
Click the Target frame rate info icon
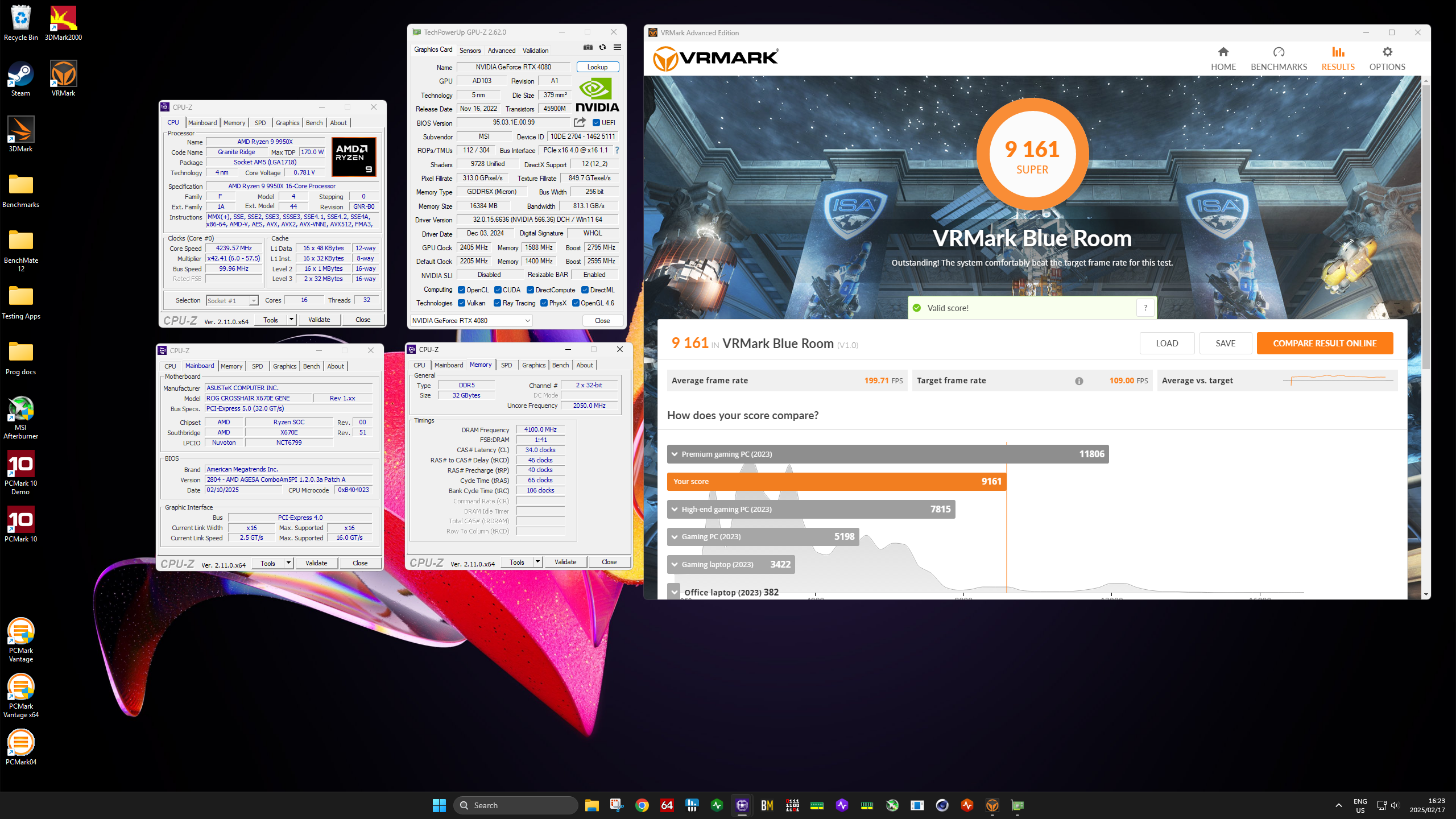pos(1079,381)
